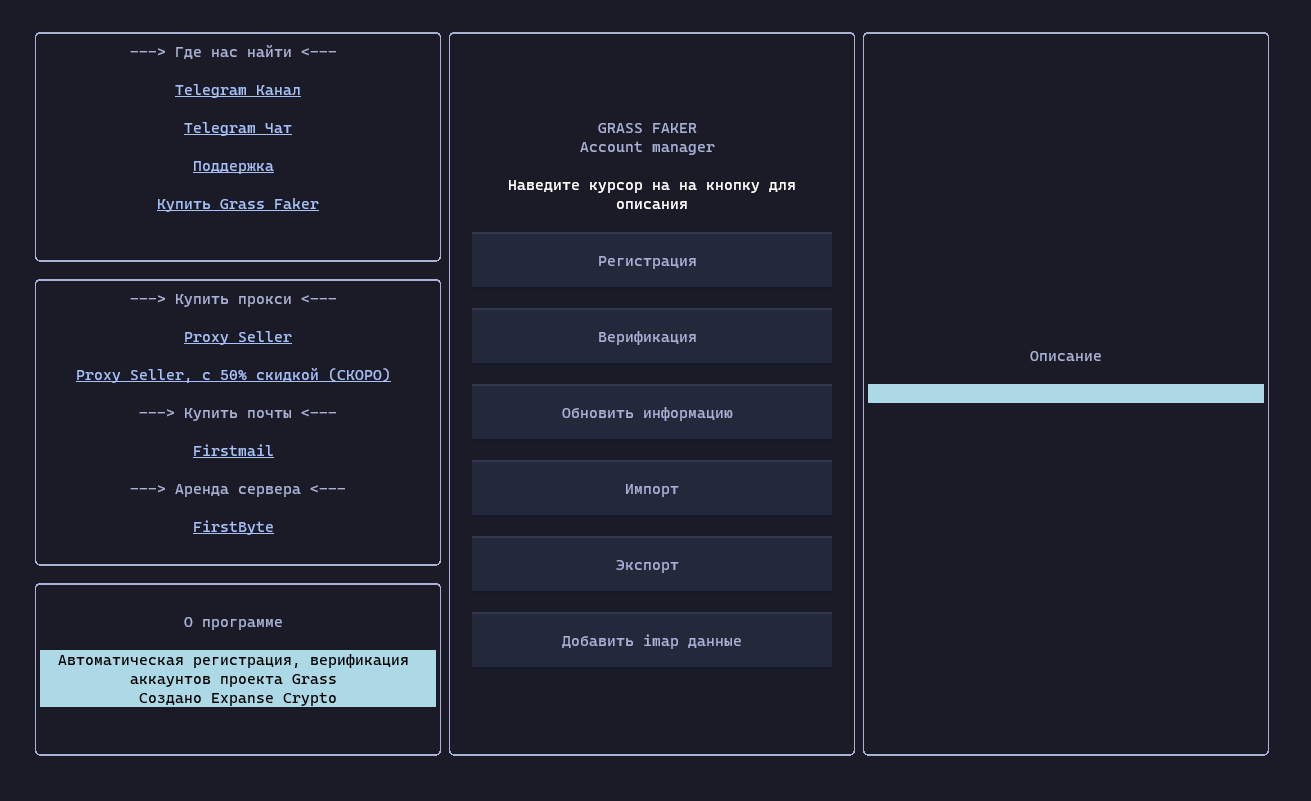This screenshot has width=1311, height=801.
Task: Click the empty light-blue description field
Action: 1065,394
